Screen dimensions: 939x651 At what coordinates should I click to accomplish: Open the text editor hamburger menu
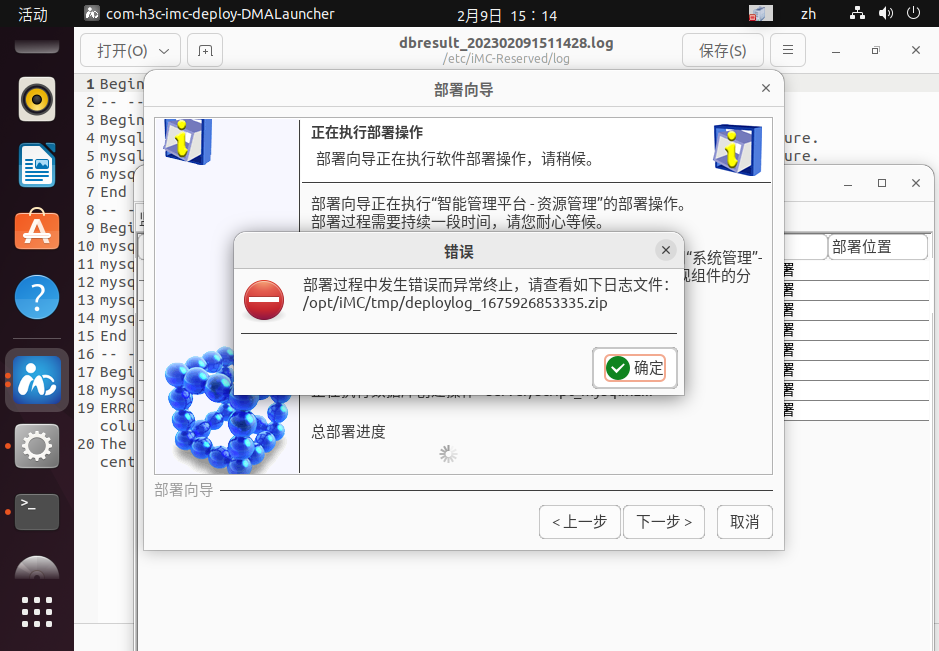(x=787, y=50)
